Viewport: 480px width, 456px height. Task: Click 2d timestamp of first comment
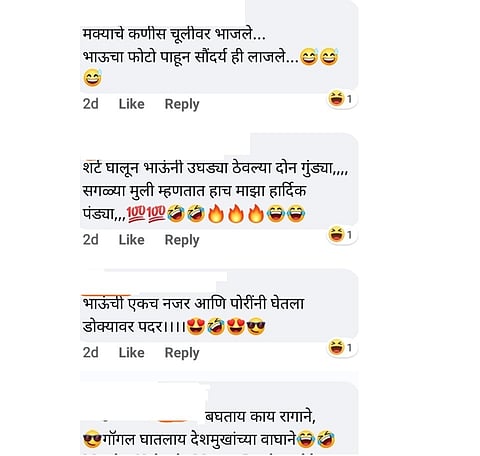[x=91, y=104]
